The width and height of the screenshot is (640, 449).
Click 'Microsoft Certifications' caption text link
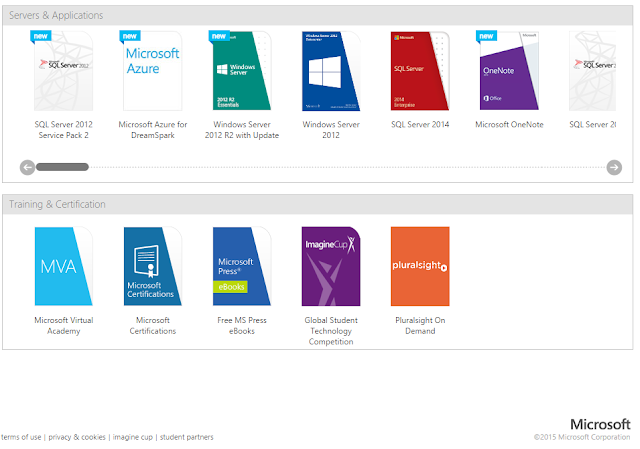point(153,325)
